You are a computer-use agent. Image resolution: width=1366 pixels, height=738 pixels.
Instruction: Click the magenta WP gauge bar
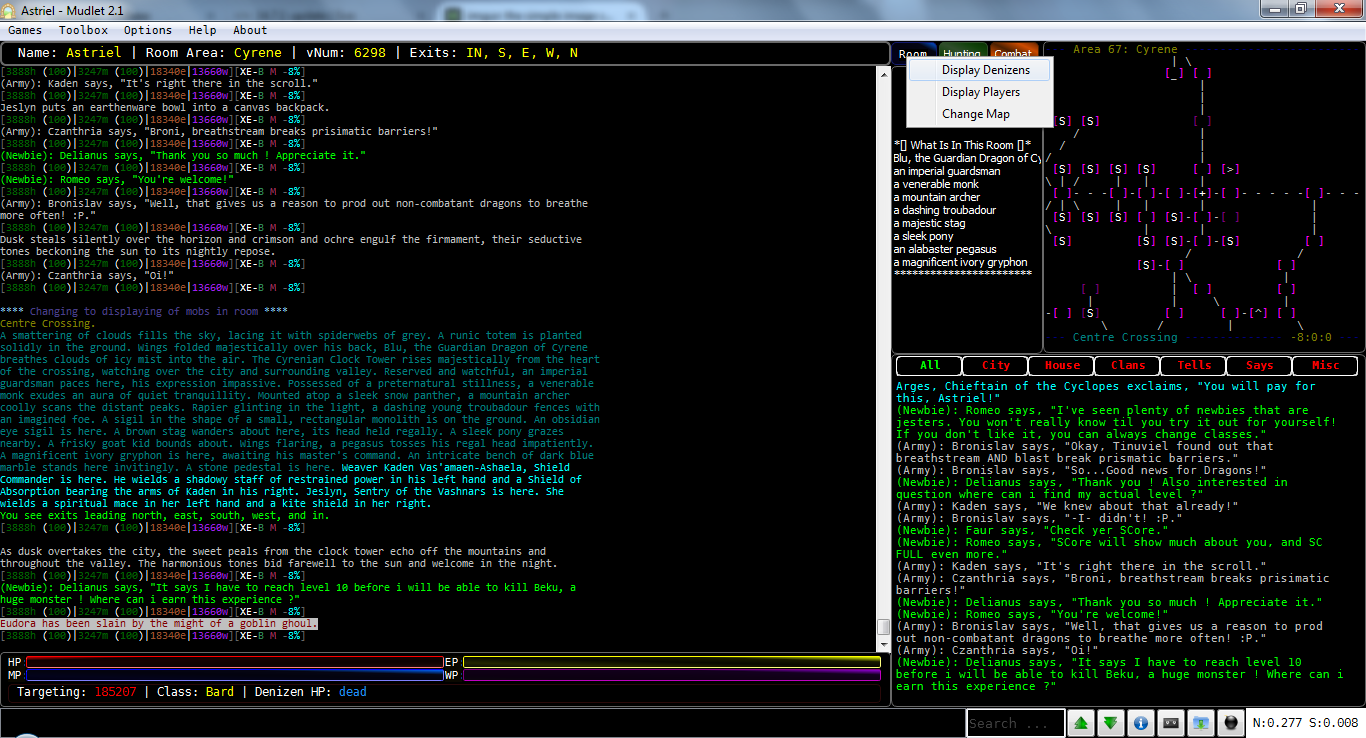671,675
